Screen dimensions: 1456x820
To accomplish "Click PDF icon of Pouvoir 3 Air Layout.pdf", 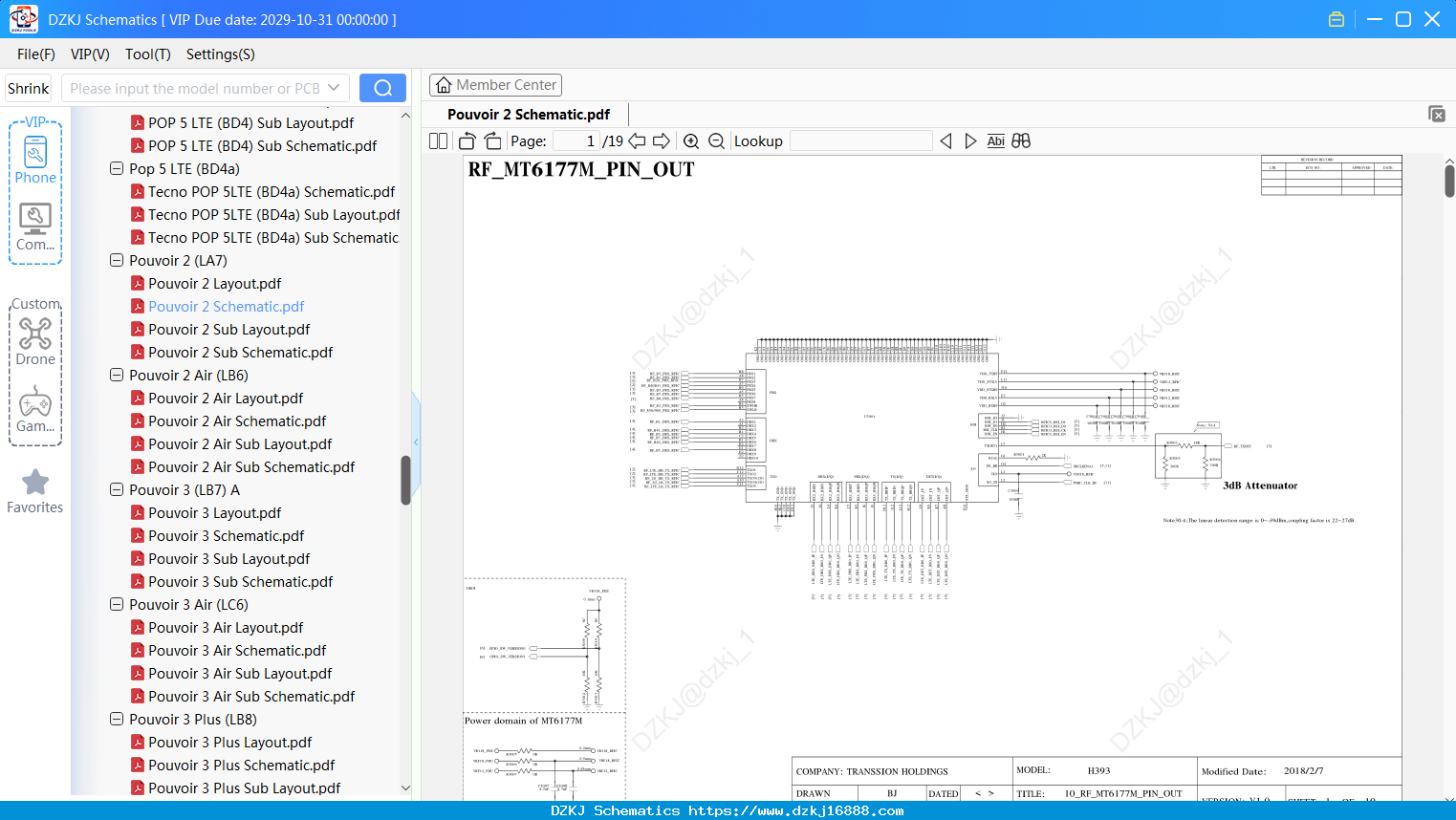I will 138,628.
